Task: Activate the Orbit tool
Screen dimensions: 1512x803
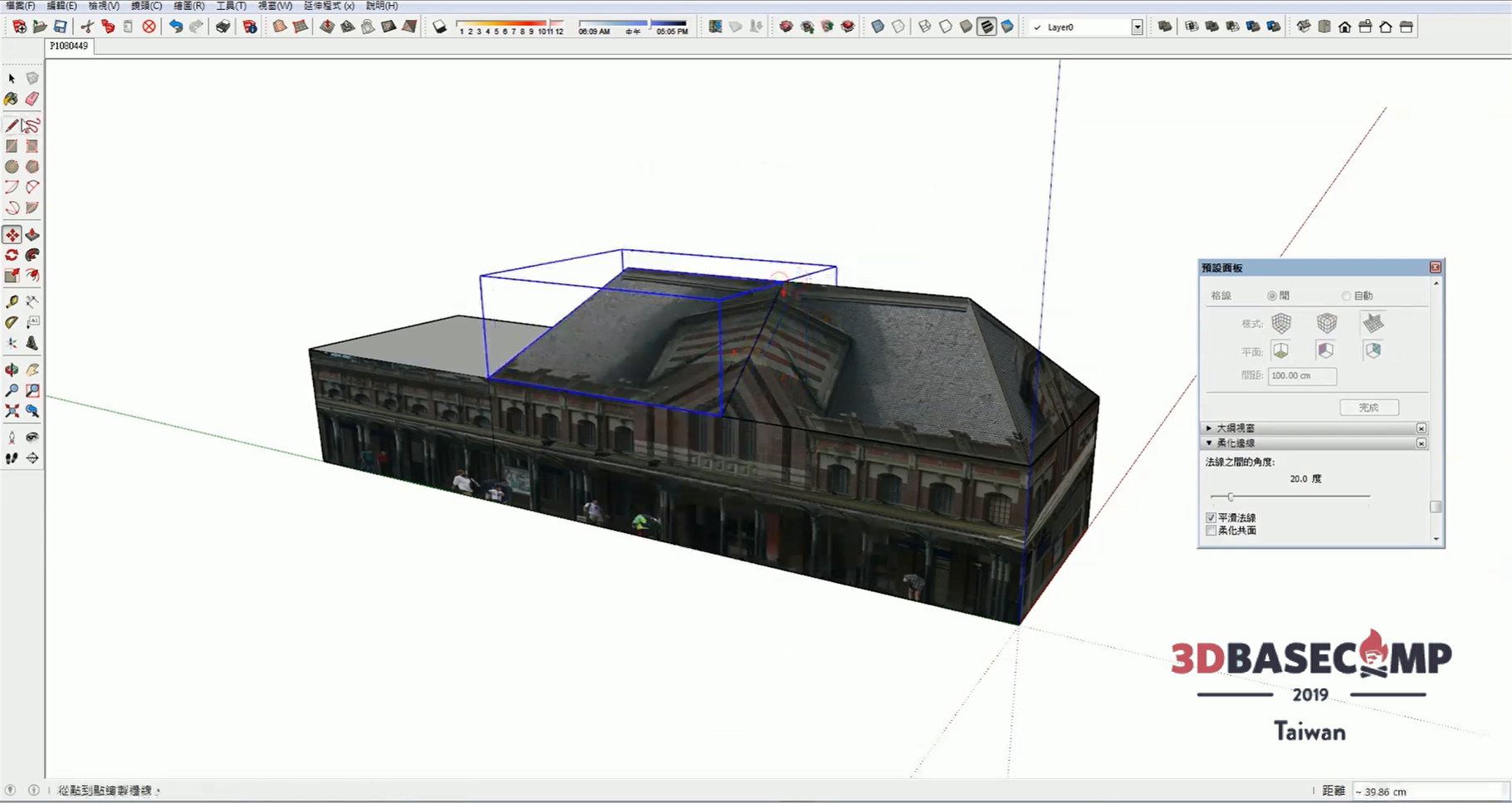Action: (12, 370)
